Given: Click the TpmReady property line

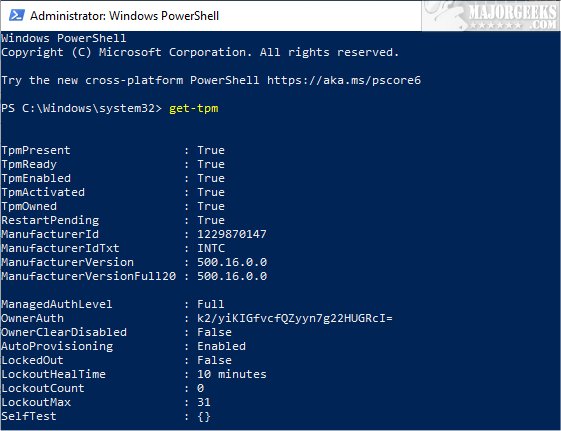Looking at the screenshot, I should click(113, 164).
